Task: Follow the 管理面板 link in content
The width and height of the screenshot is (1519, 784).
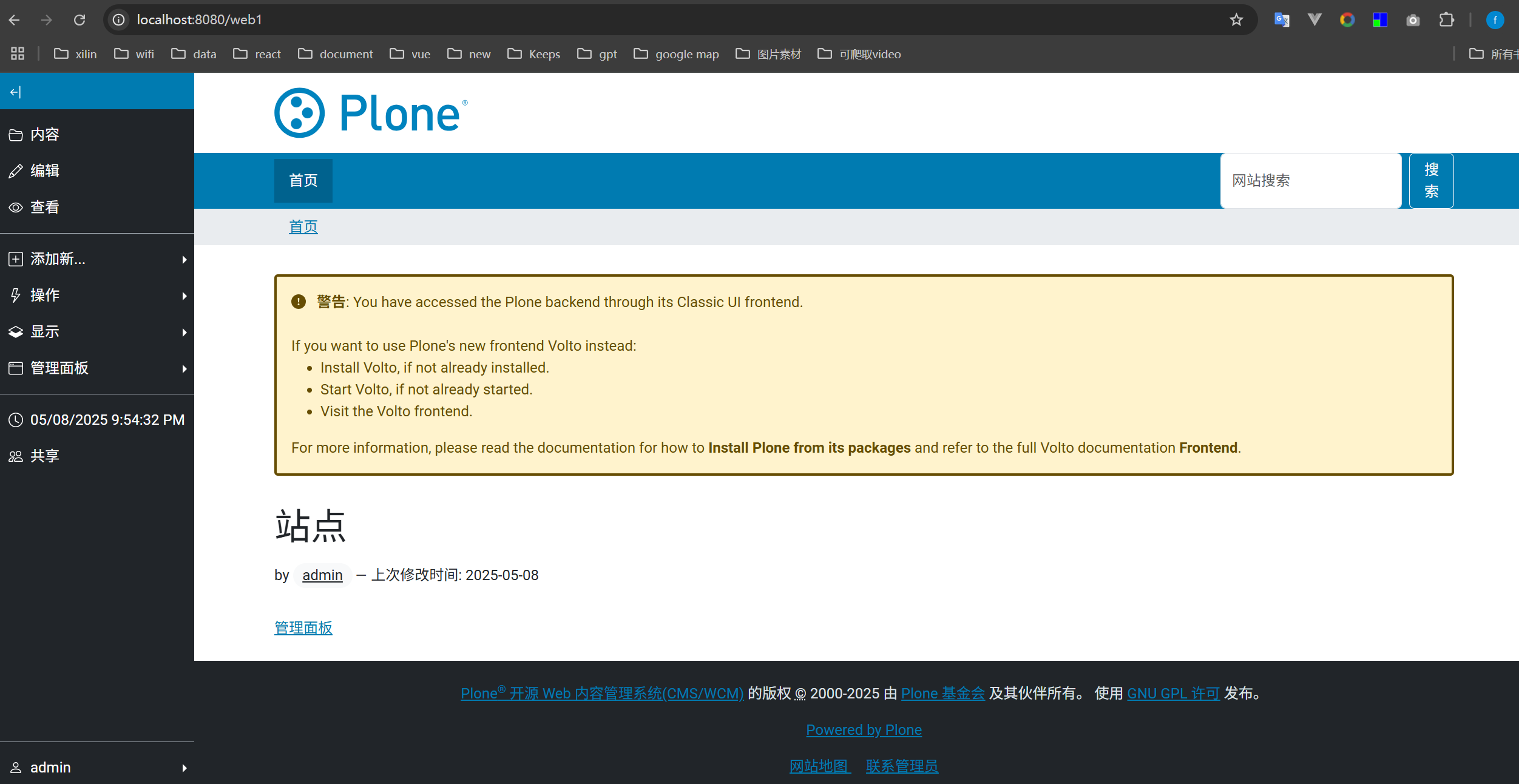Action: (303, 628)
